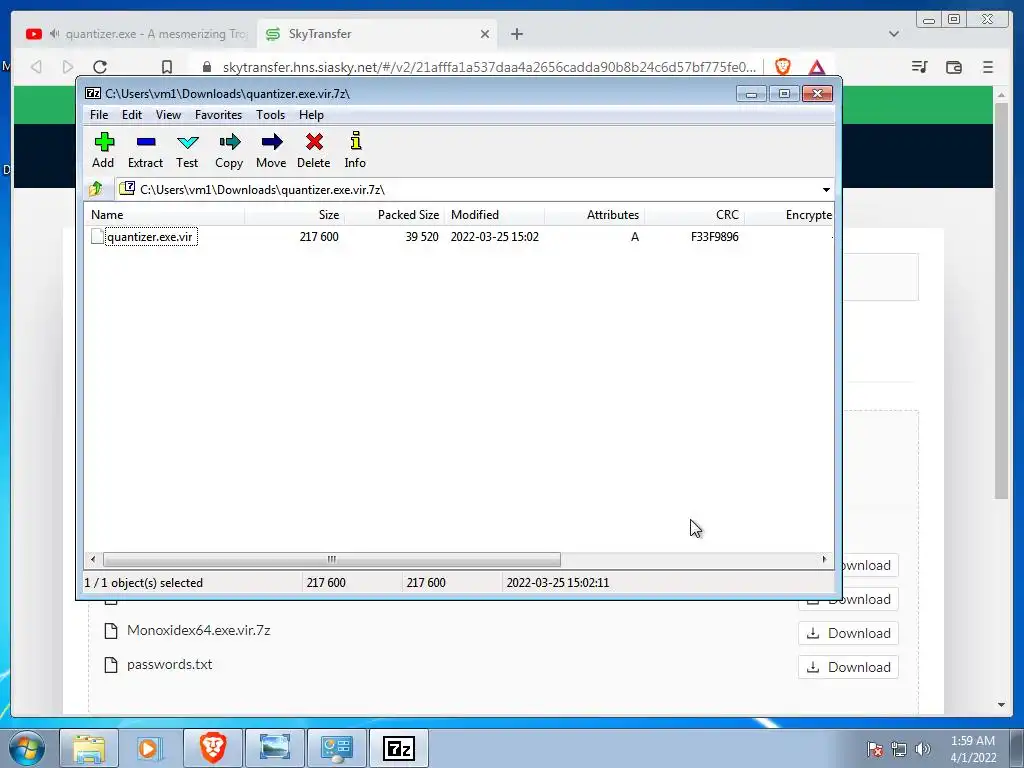Click the CRC value F33F9896

pyautogui.click(x=714, y=236)
